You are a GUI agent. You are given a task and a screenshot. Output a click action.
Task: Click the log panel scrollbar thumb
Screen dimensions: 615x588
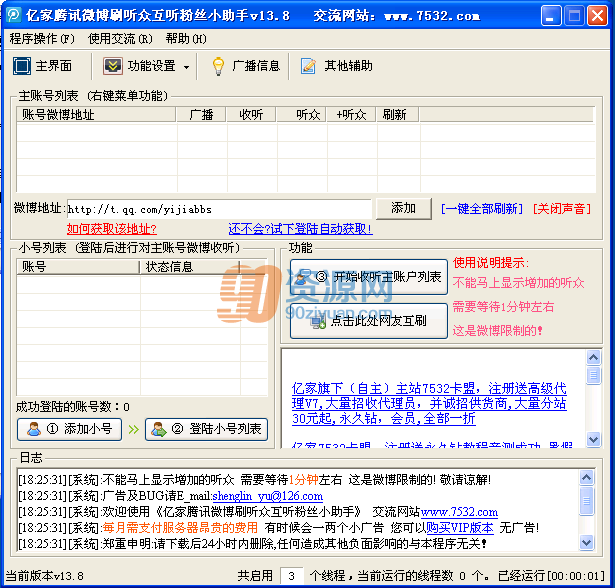586,501
